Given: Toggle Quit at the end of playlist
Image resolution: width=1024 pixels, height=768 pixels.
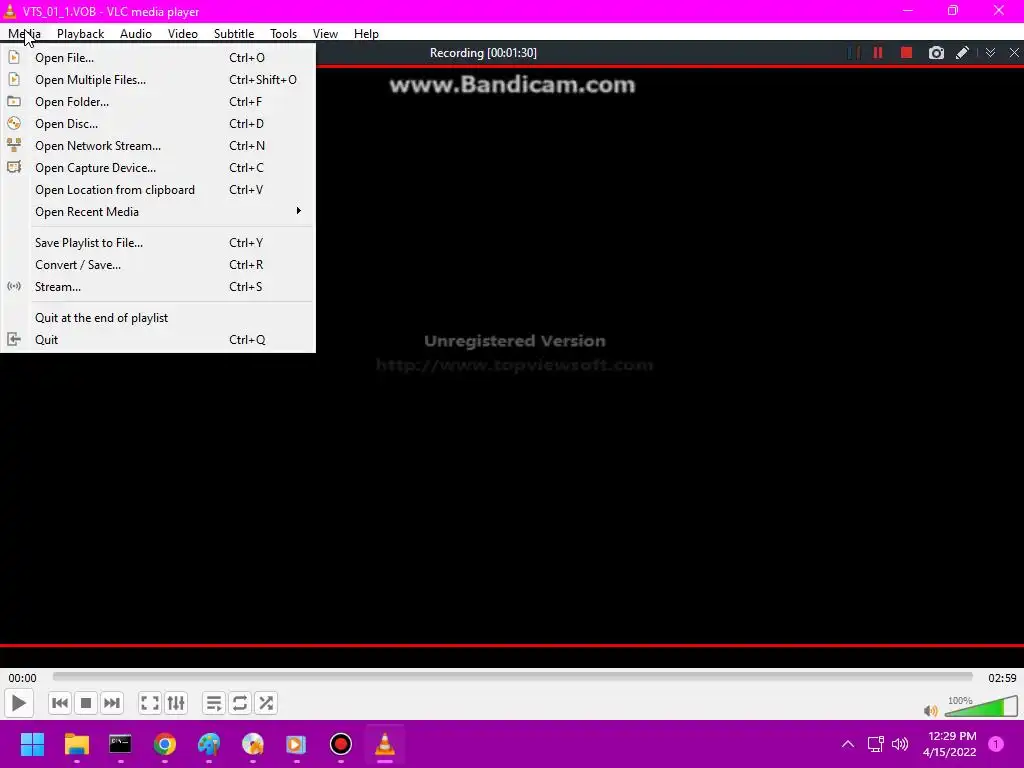Looking at the screenshot, I should coord(158,318).
